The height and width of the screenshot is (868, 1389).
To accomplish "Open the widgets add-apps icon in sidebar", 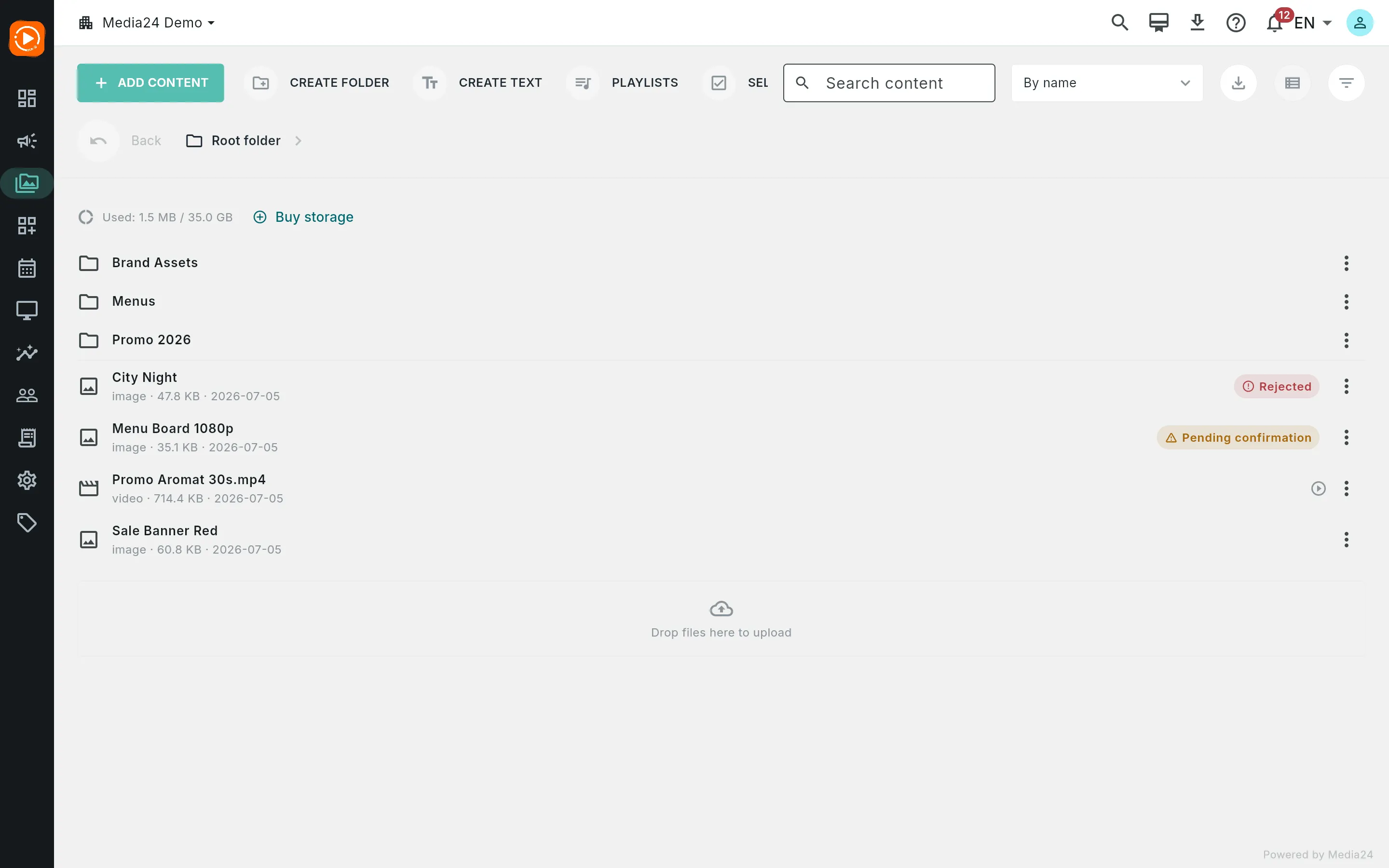I will pyautogui.click(x=27, y=226).
